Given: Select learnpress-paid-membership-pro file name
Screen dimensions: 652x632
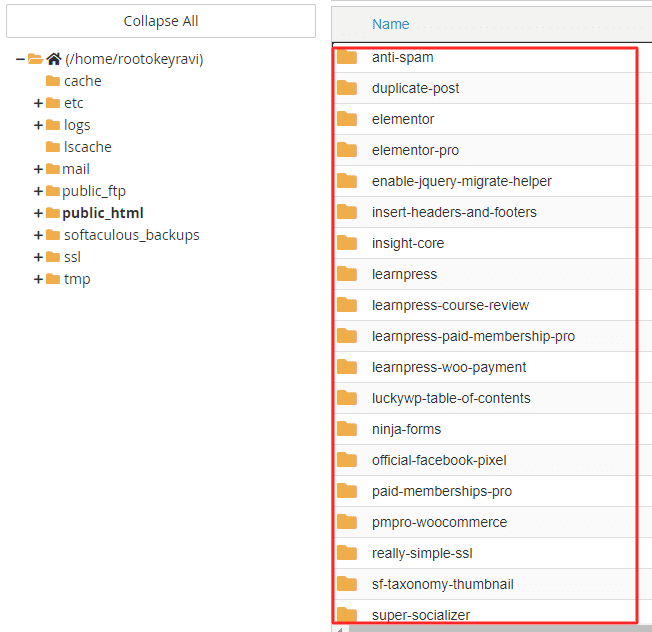Looking at the screenshot, I should coord(473,336).
